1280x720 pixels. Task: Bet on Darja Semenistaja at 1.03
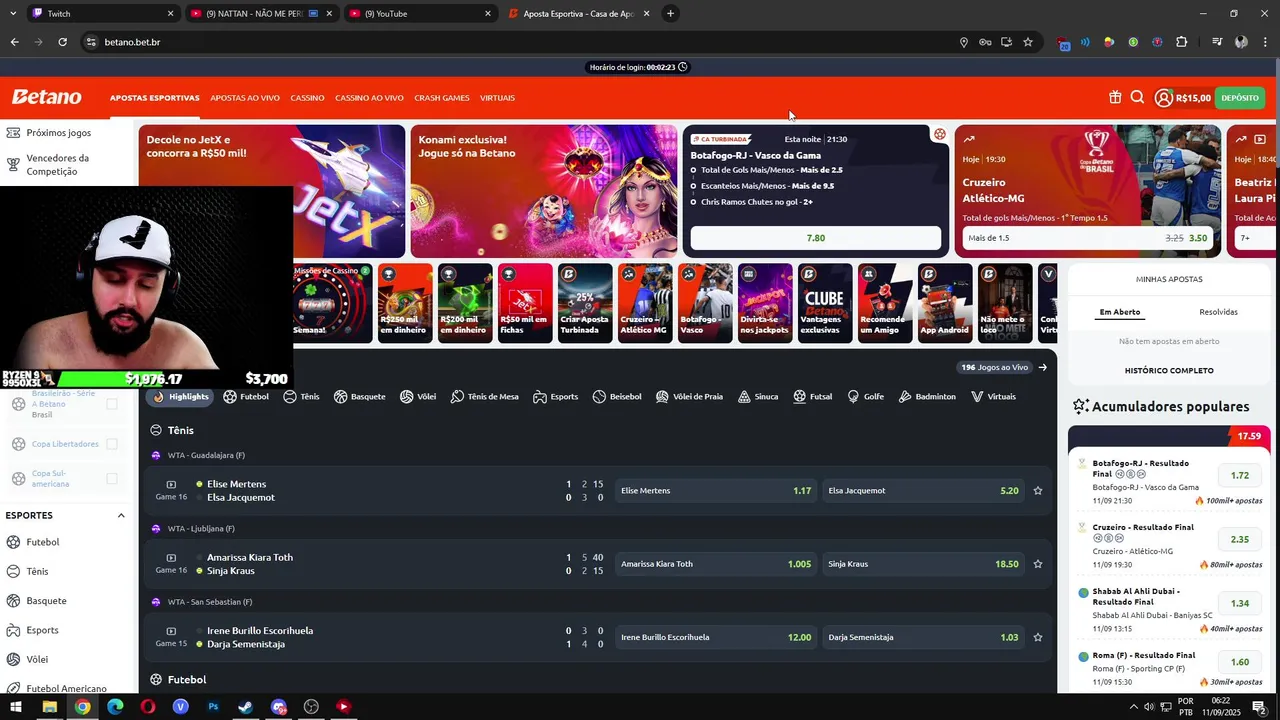point(922,637)
